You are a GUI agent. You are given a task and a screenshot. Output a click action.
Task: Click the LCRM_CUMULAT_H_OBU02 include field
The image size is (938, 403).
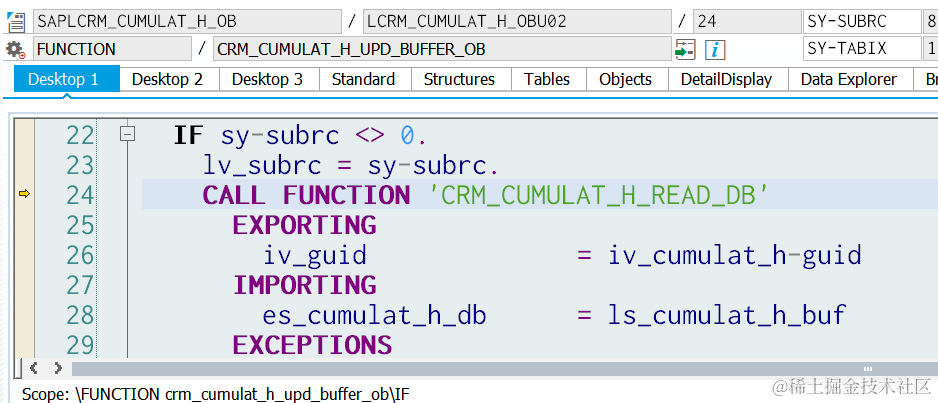tap(517, 22)
